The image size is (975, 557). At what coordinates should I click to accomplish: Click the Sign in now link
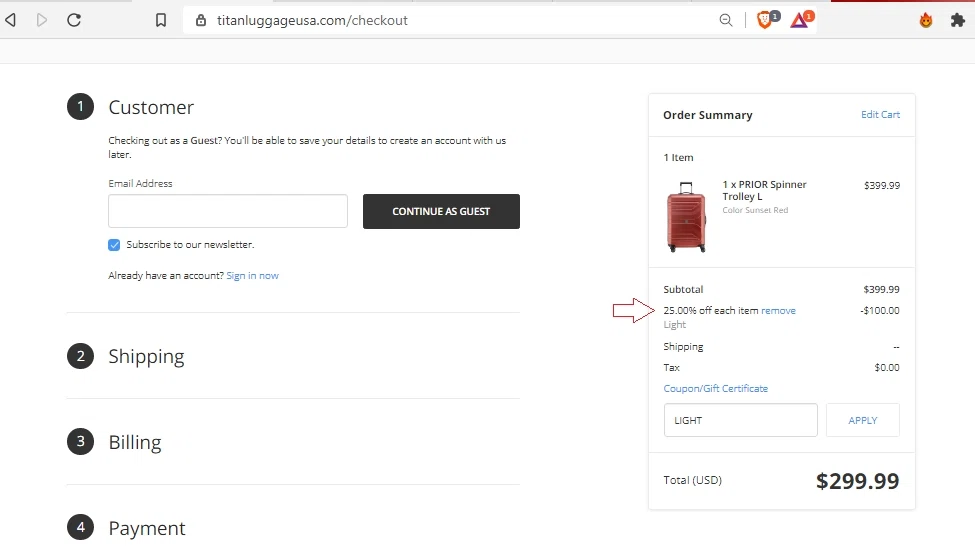[252, 276]
